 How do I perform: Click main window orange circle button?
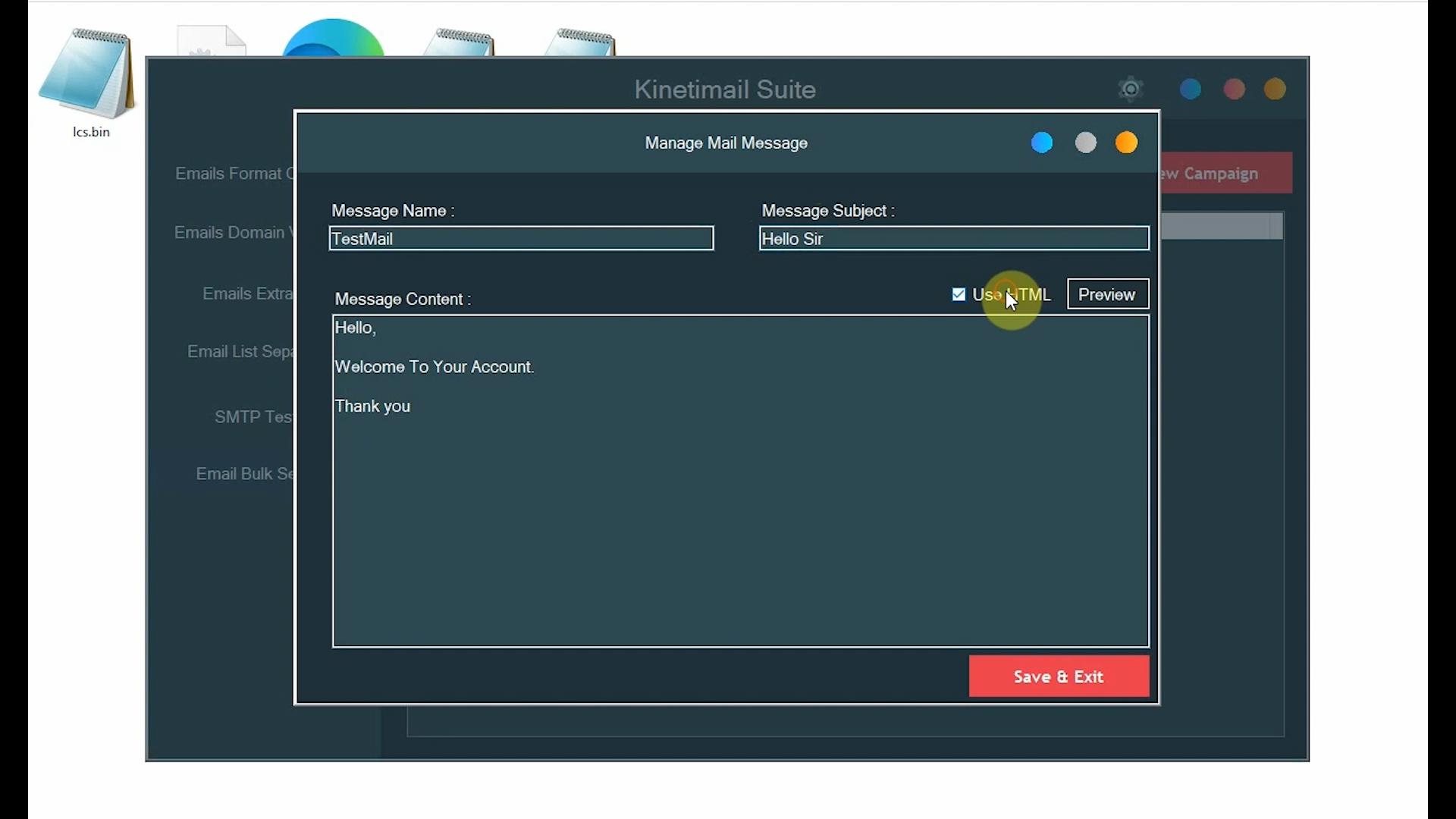1275,89
